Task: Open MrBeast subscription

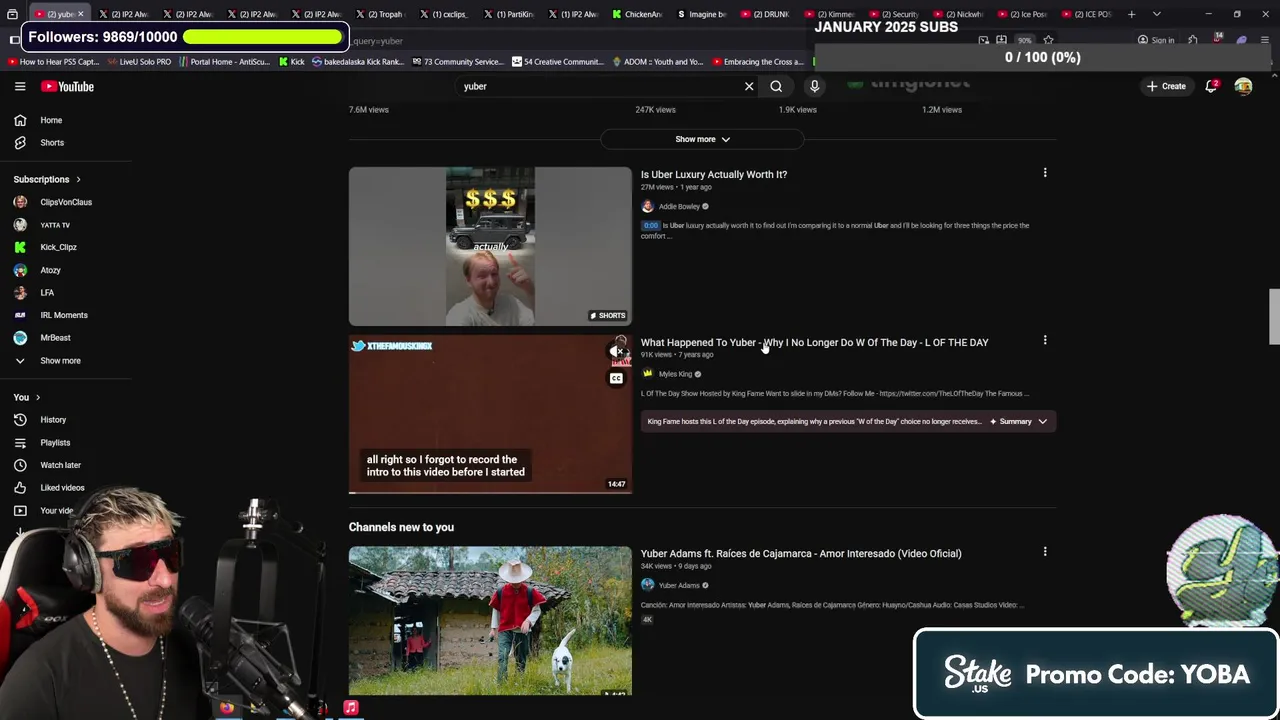Action: point(55,338)
